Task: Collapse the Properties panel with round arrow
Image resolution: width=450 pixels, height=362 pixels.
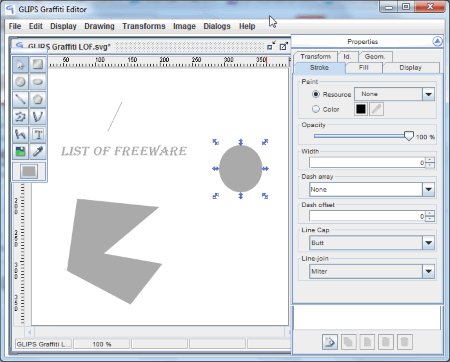Action: point(437,41)
